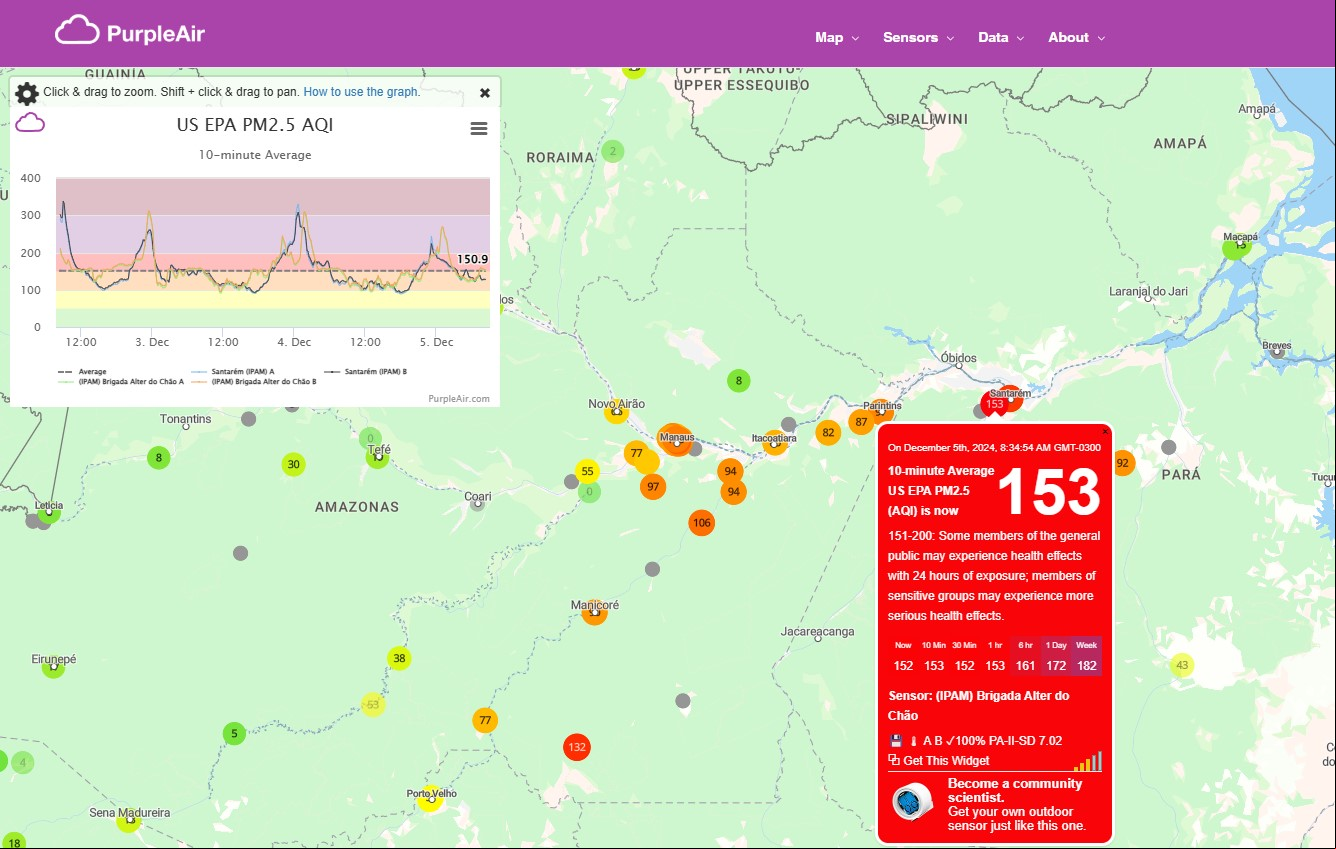Select the green marker showing 2 in Roraima
The image size is (1336, 849).
tap(613, 151)
